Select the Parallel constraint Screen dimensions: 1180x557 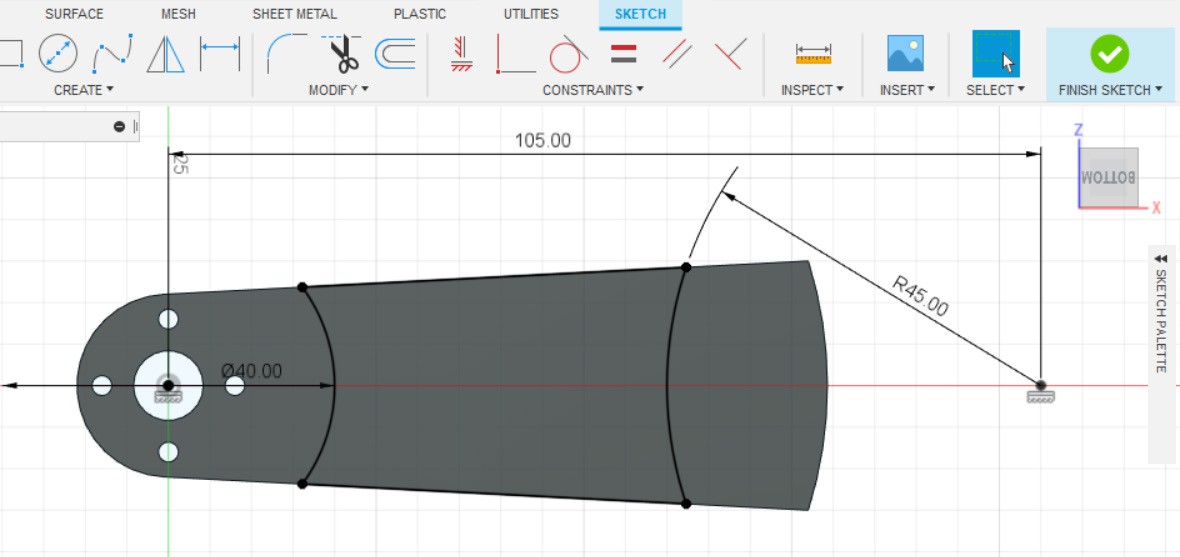click(x=678, y=53)
